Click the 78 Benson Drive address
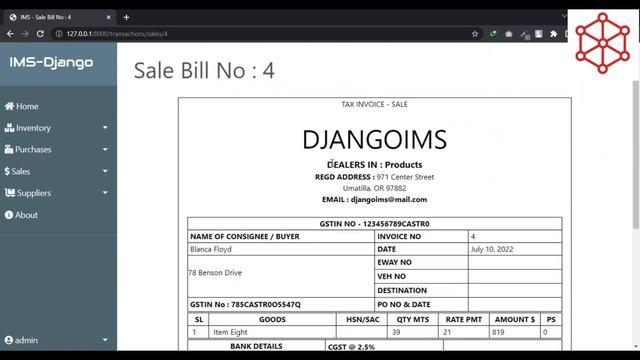This screenshot has height=360, width=640. click(x=215, y=273)
